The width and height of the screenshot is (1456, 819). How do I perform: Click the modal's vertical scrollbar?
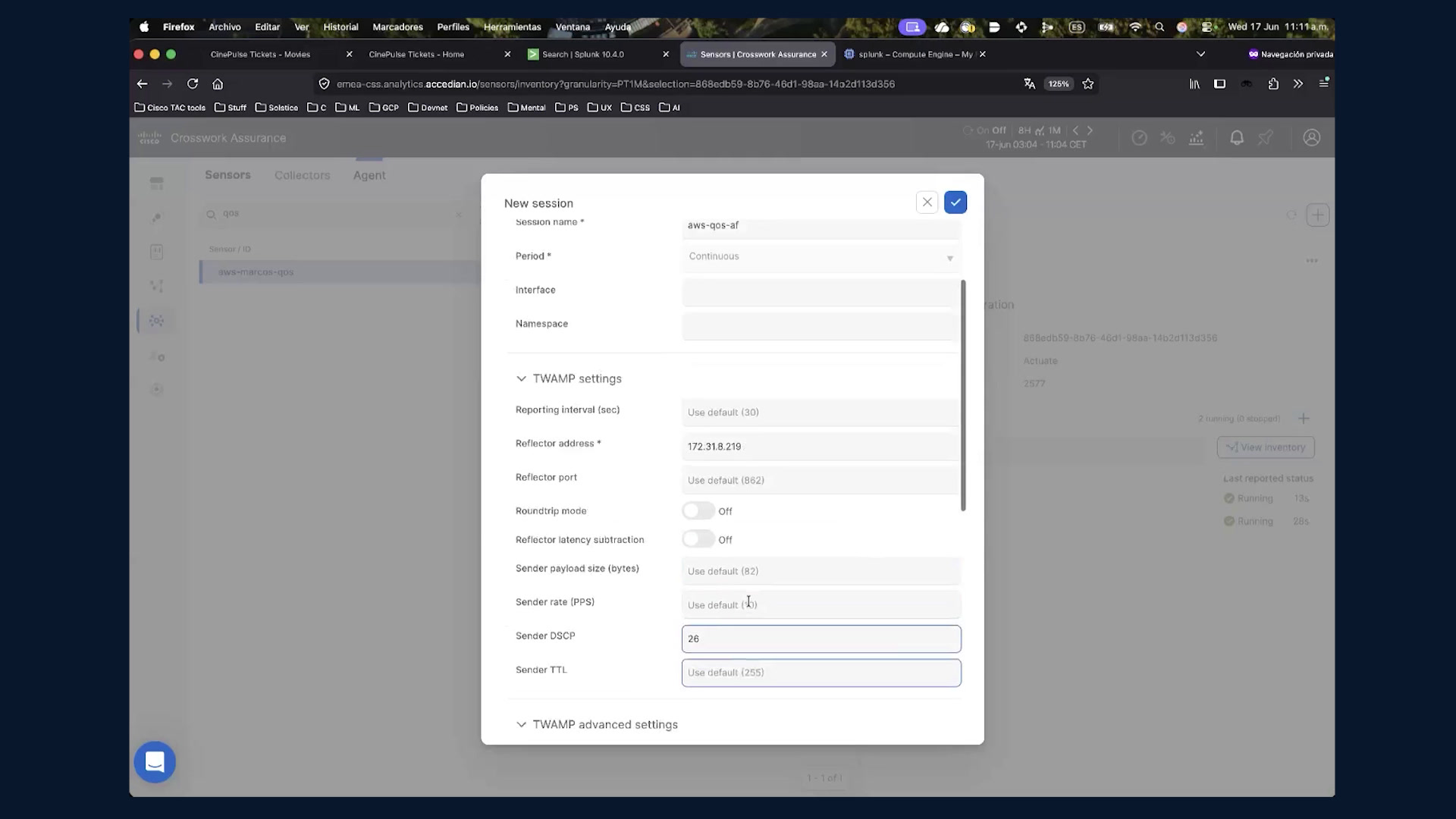[x=963, y=396]
